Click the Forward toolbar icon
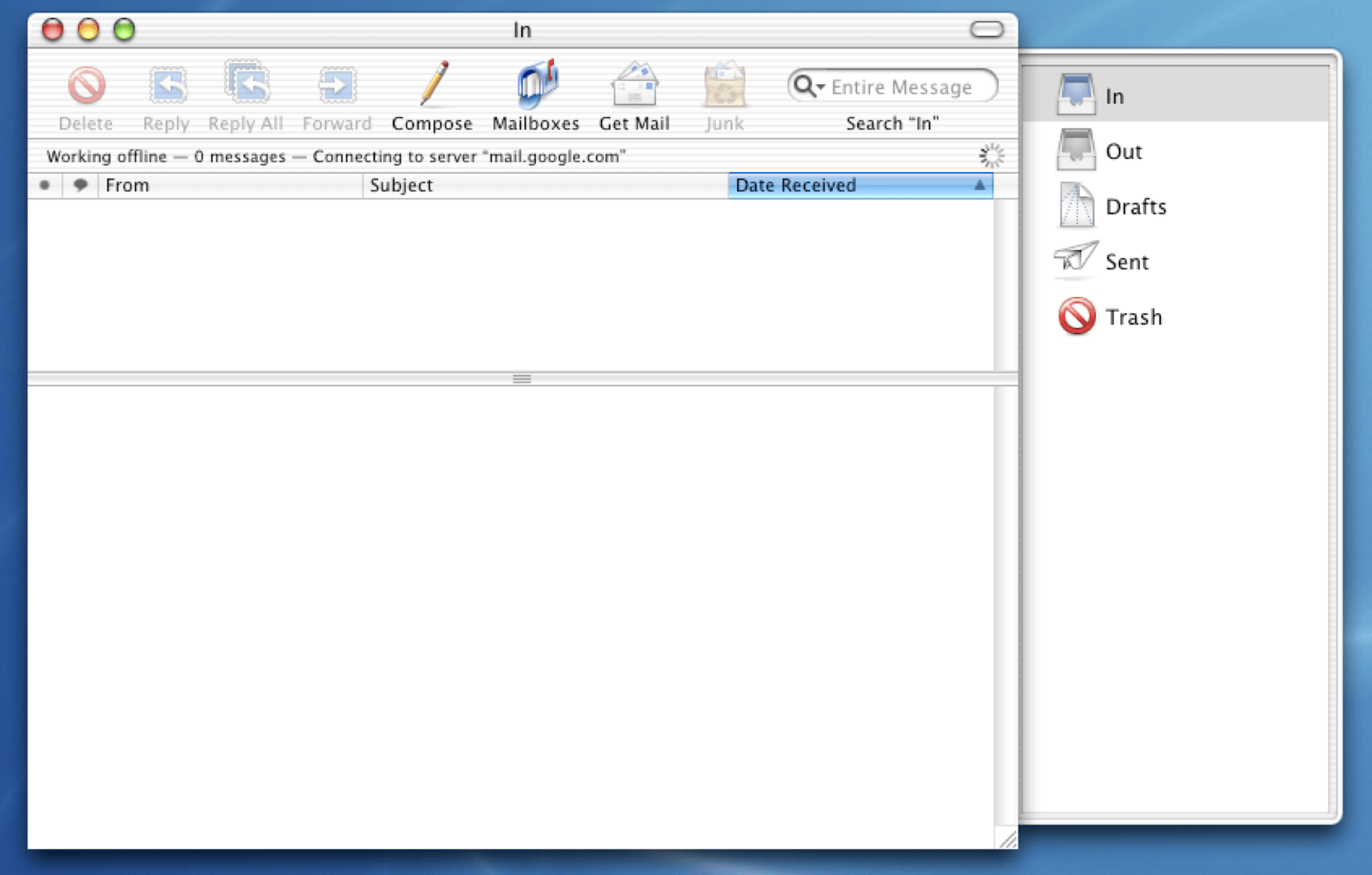1372x875 pixels. pyautogui.click(x=337, y=85)
